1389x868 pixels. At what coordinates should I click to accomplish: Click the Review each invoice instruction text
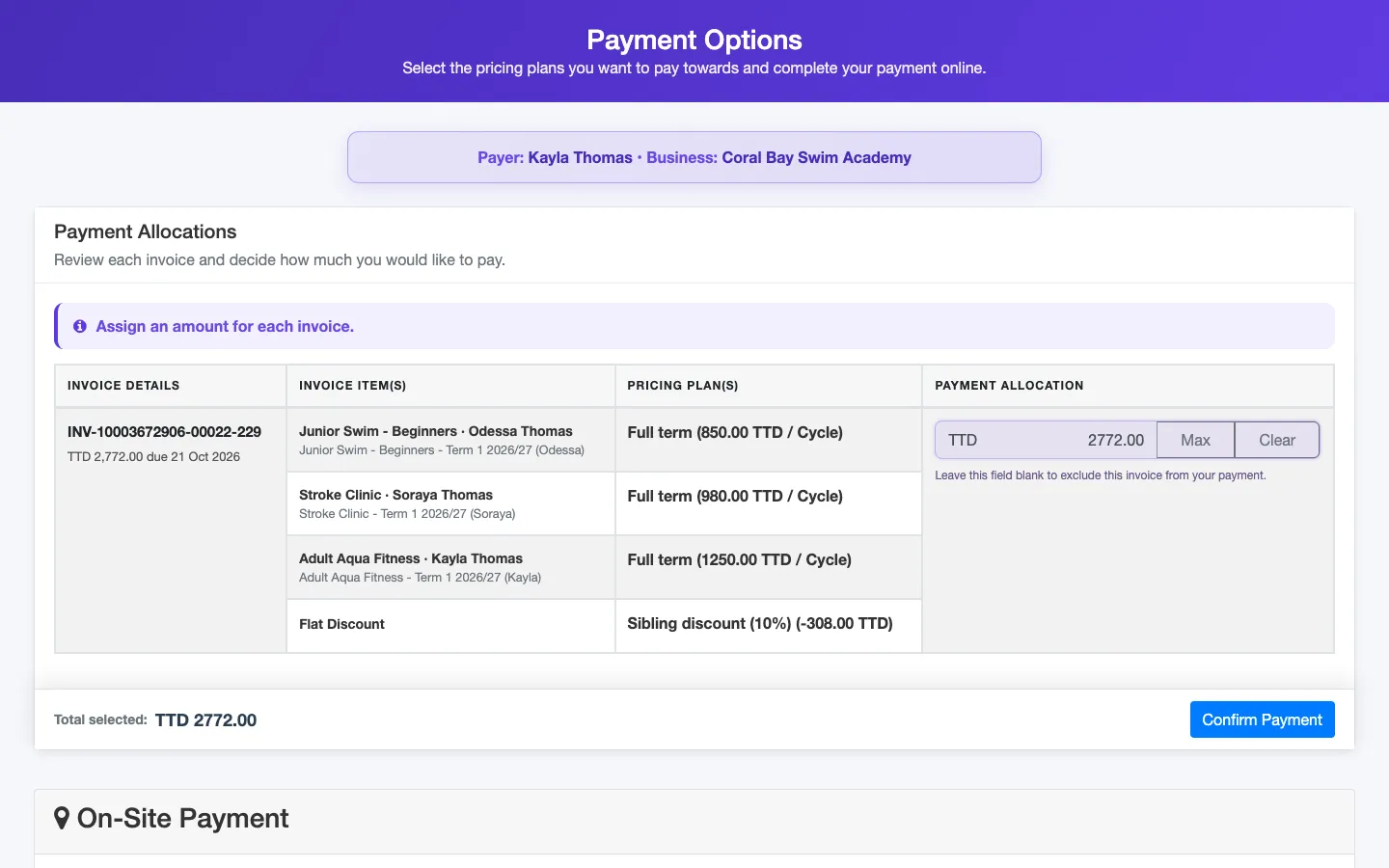click(280, 260)
